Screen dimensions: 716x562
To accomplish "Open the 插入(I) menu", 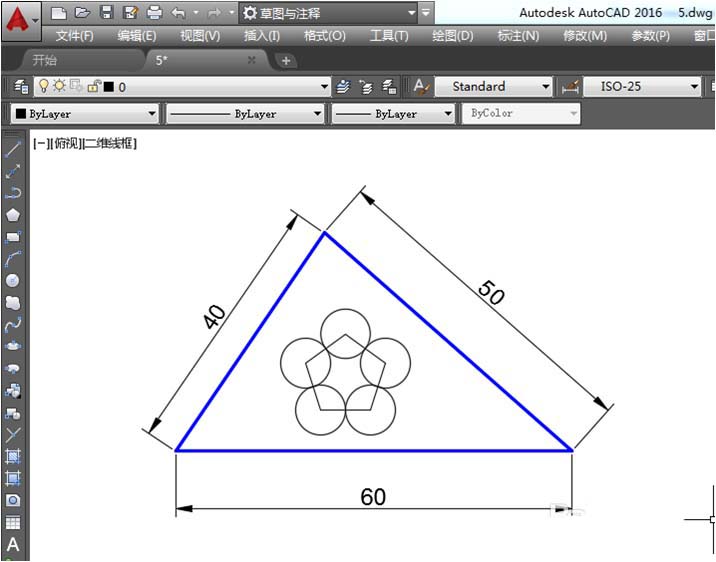I will 262,36.
